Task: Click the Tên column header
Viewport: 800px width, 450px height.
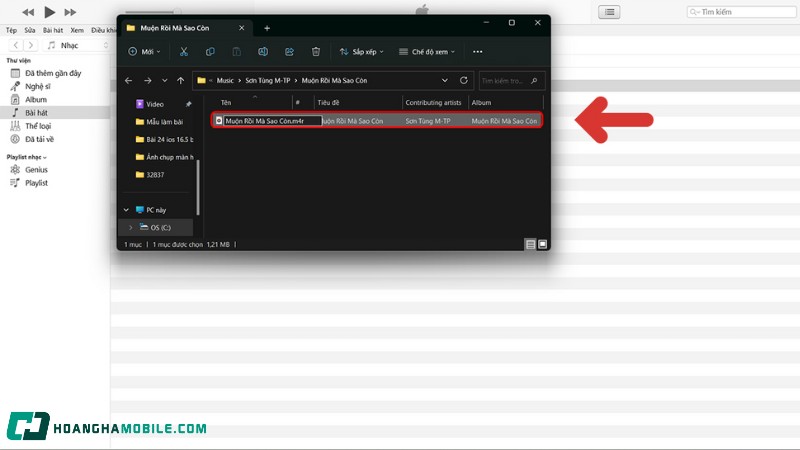Action: coord(226,103)
